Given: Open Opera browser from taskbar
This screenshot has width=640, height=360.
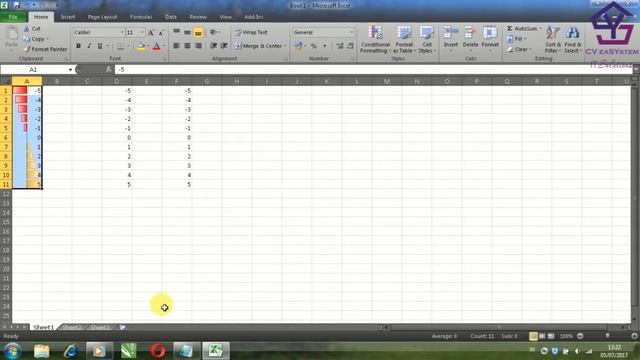Looking at the screenshot, I should tap(158, 351).
